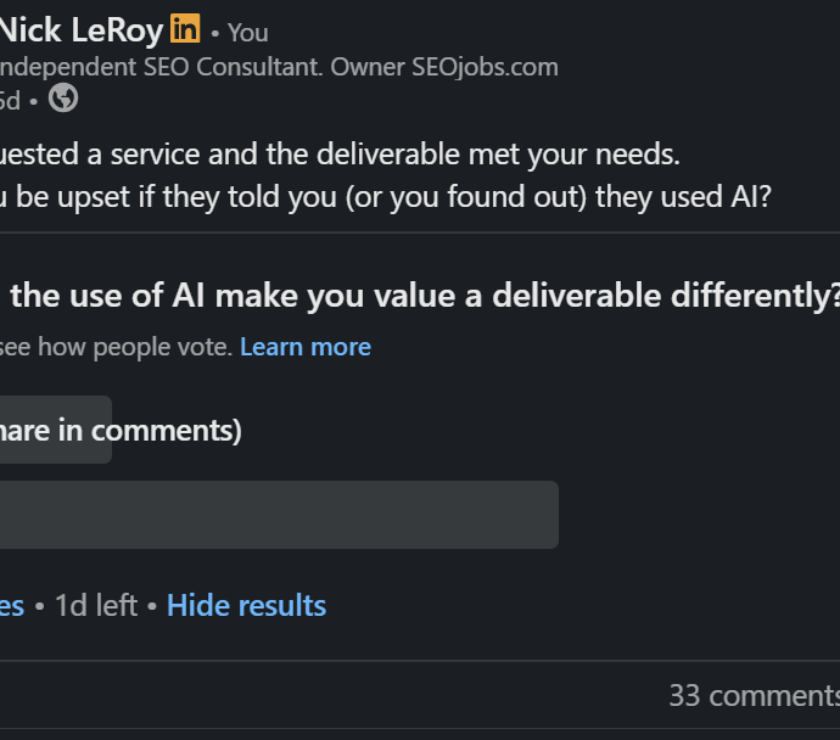Toggle poll display with 'Hide results'
Screen dimensions: 840x740
pos(246,606)
